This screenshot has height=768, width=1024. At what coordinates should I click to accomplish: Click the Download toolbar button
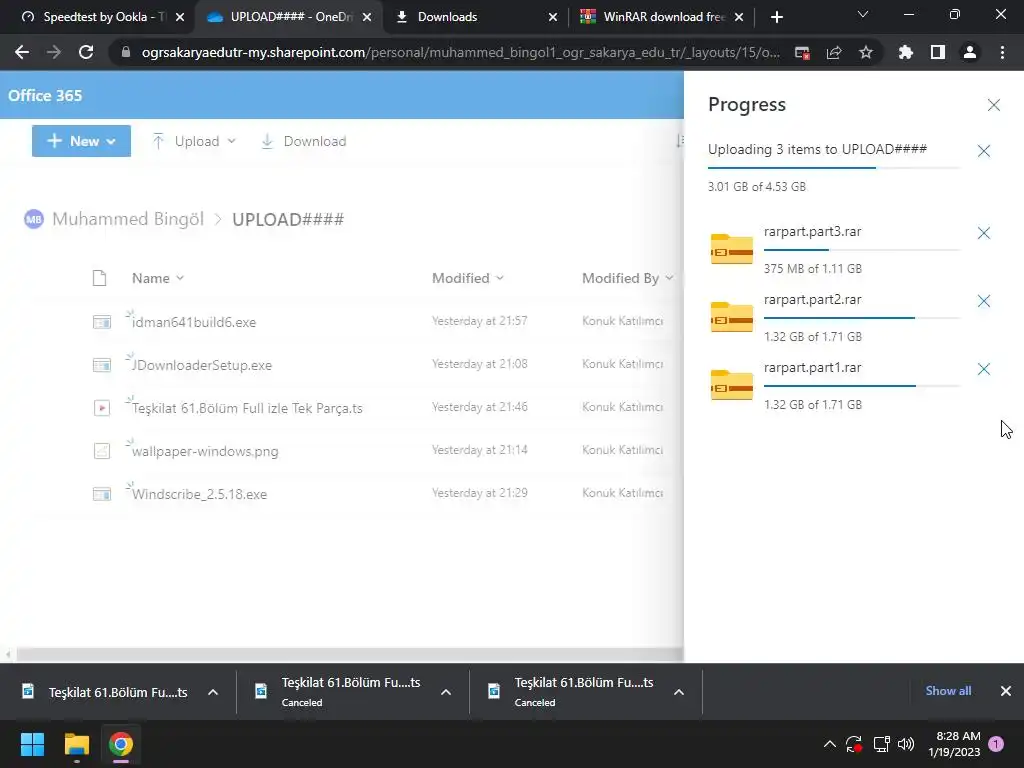point(304,141)
